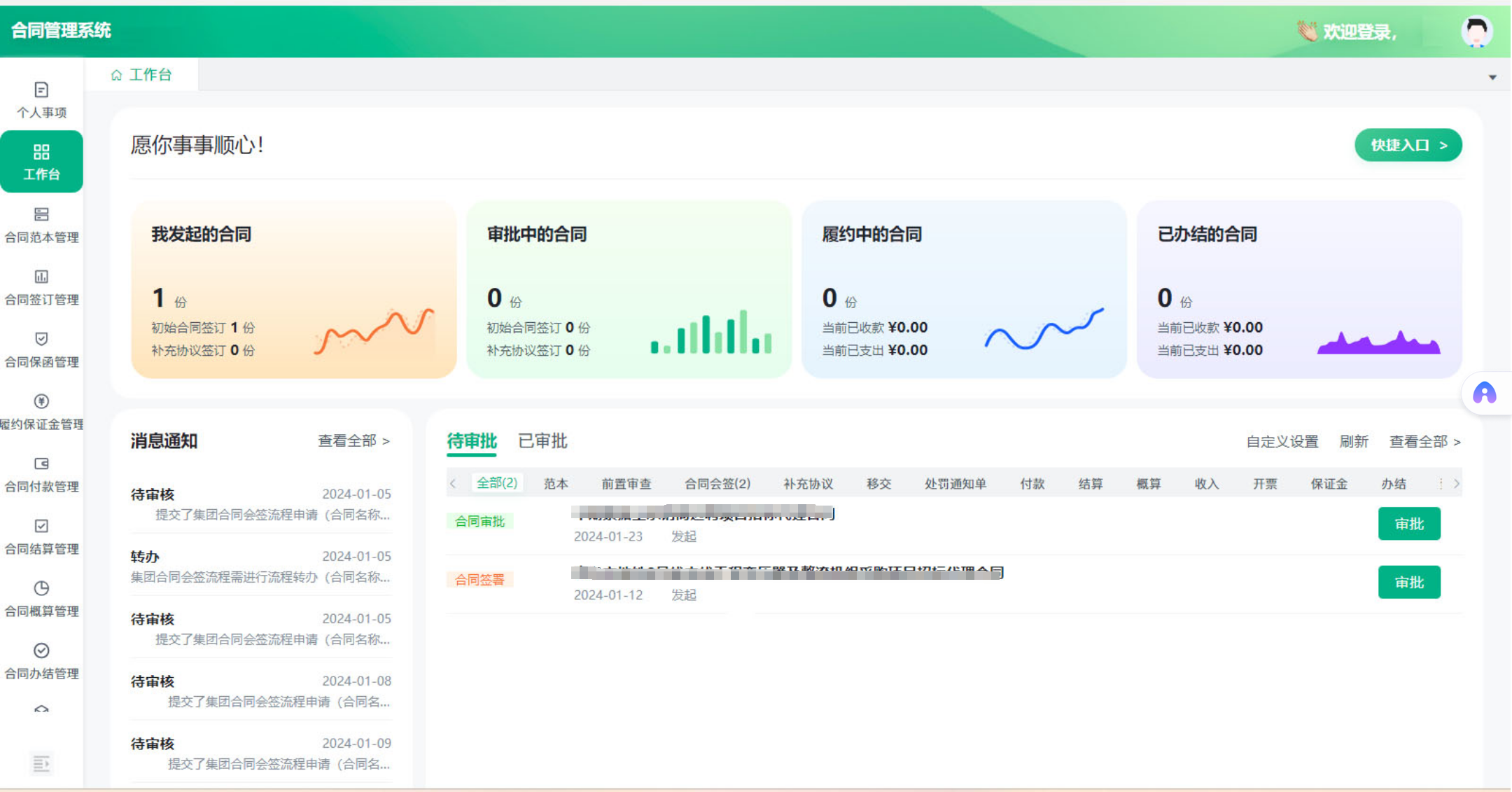Viewport: 1512px width, 792px height.
Task: Switch to the 已审批 tab
Action: coord(542,441)
